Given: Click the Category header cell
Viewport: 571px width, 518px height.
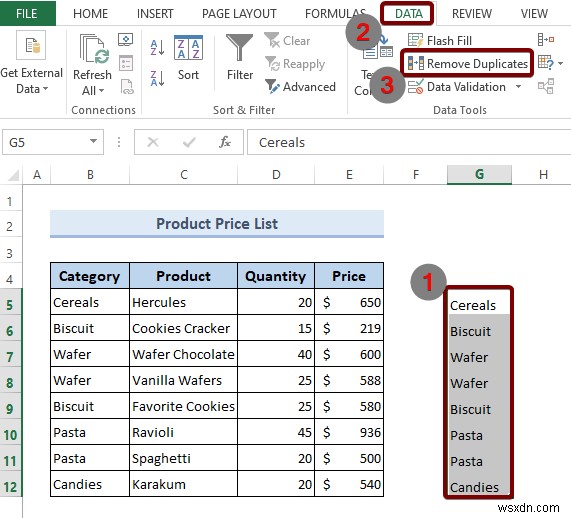Looking at the screenshot, I should tap(90, 276).
